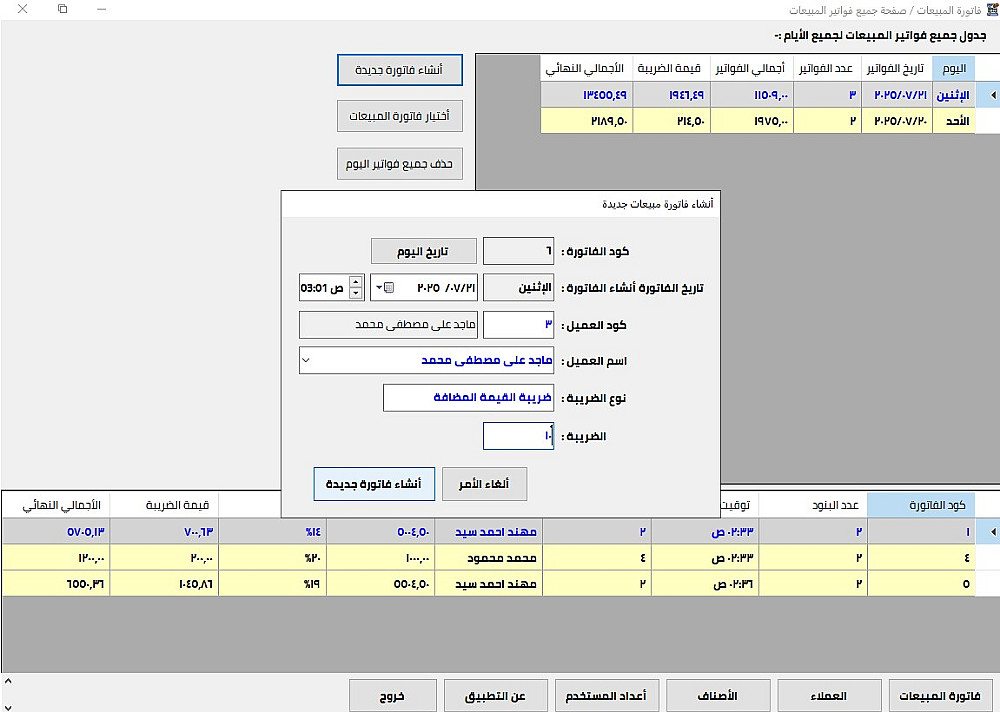Click the عدد الفواتير column header

coord(827,68)
